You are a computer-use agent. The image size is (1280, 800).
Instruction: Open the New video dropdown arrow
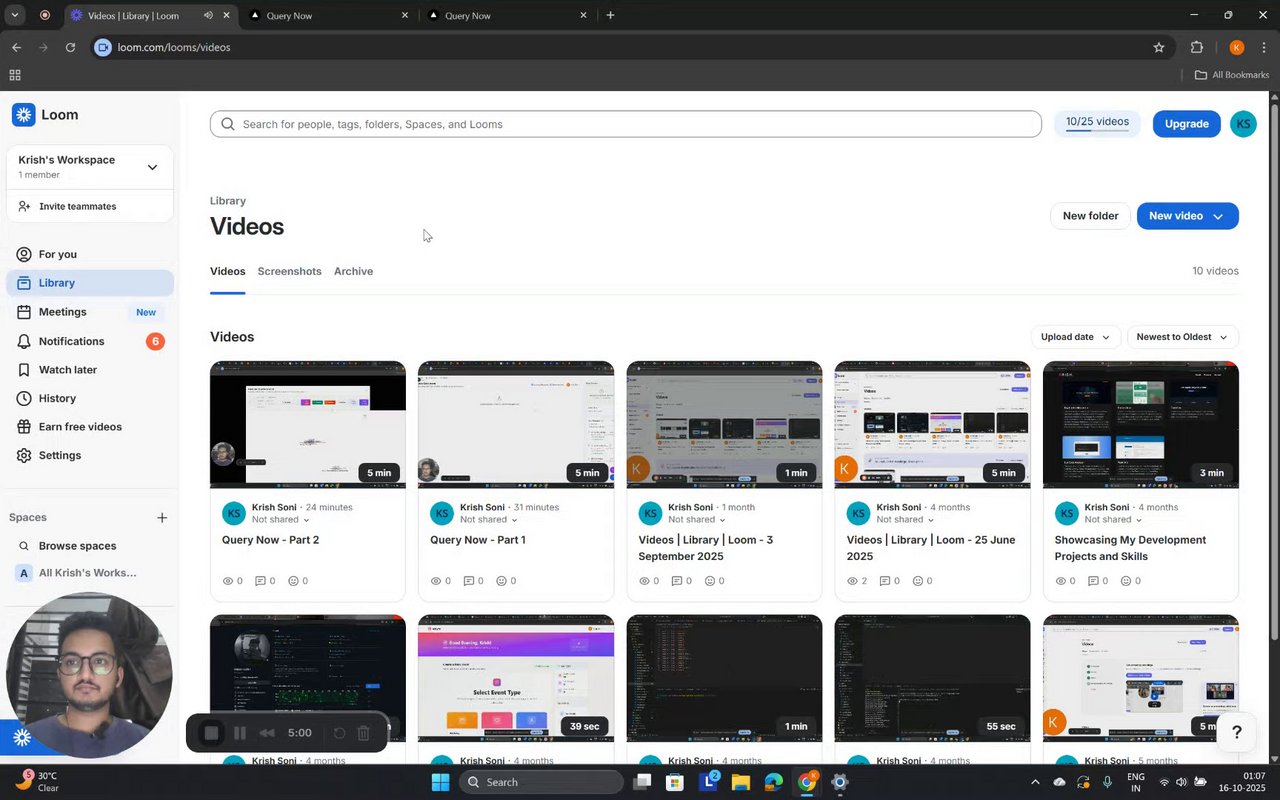click(1218, 216)
